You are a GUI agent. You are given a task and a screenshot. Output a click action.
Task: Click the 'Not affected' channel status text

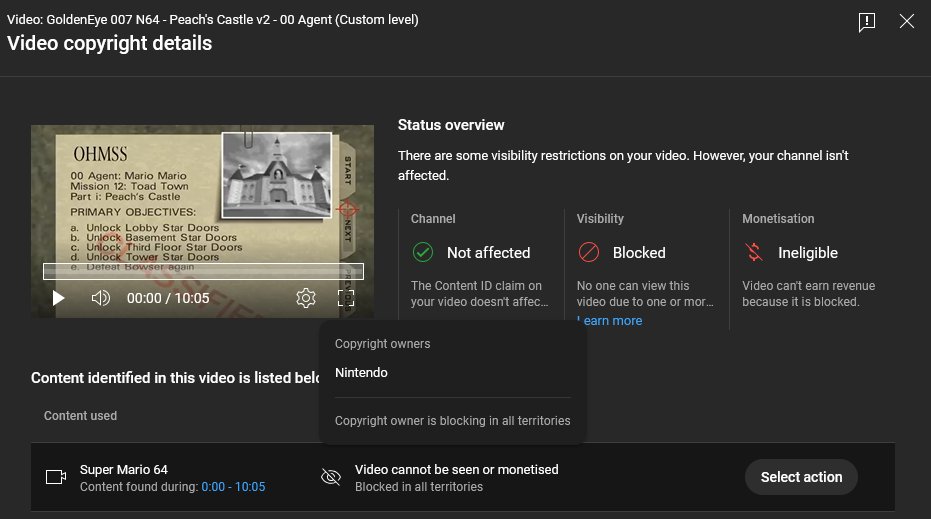pyautogui.click(x=488, y=253)
